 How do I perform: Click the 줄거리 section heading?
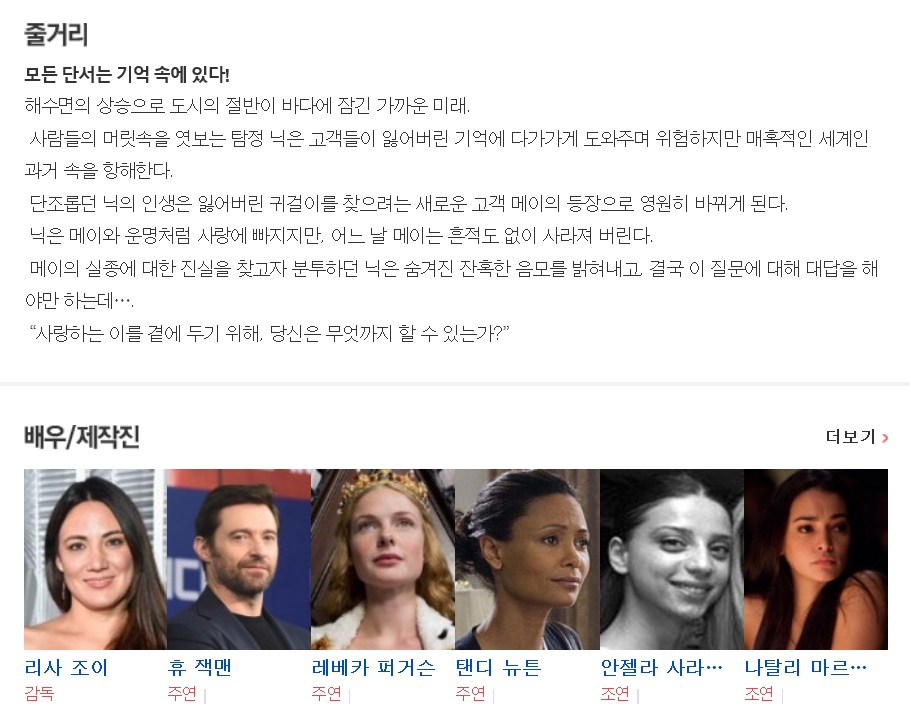tap(56, 35)
